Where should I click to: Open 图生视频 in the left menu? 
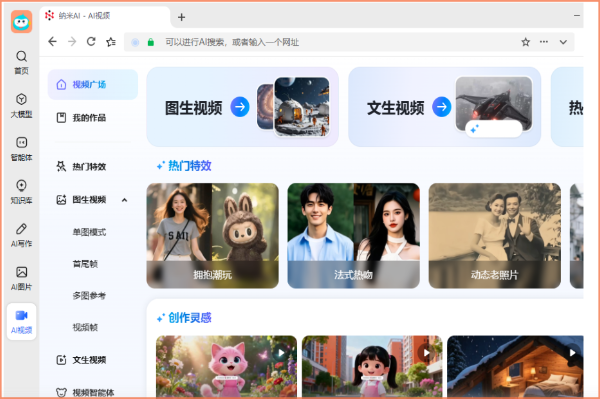click(x=89, y=200)
